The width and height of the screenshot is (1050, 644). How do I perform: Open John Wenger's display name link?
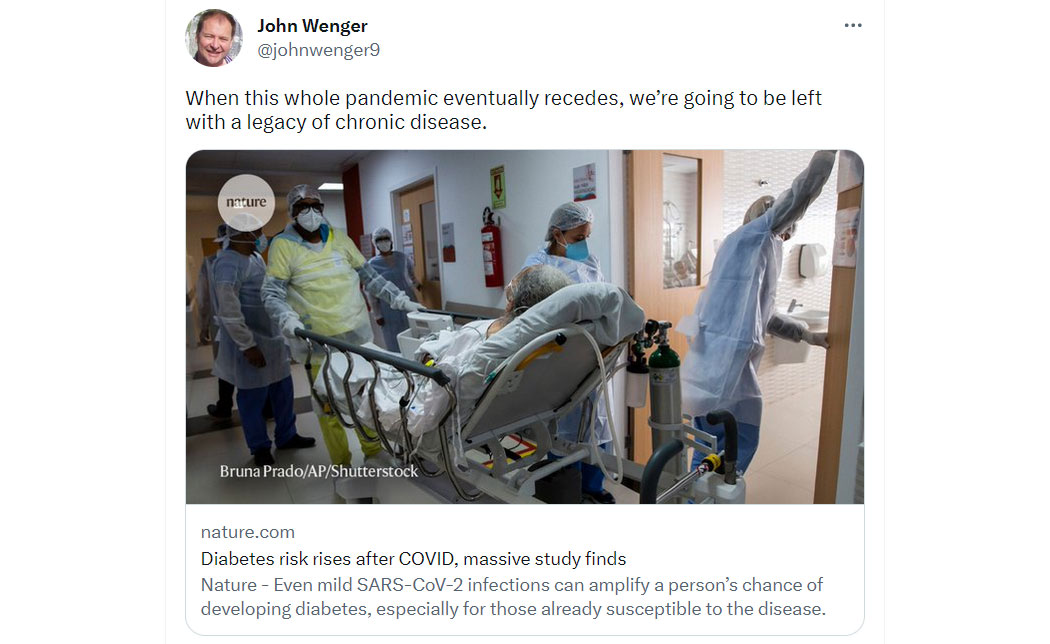pos(312,26)
